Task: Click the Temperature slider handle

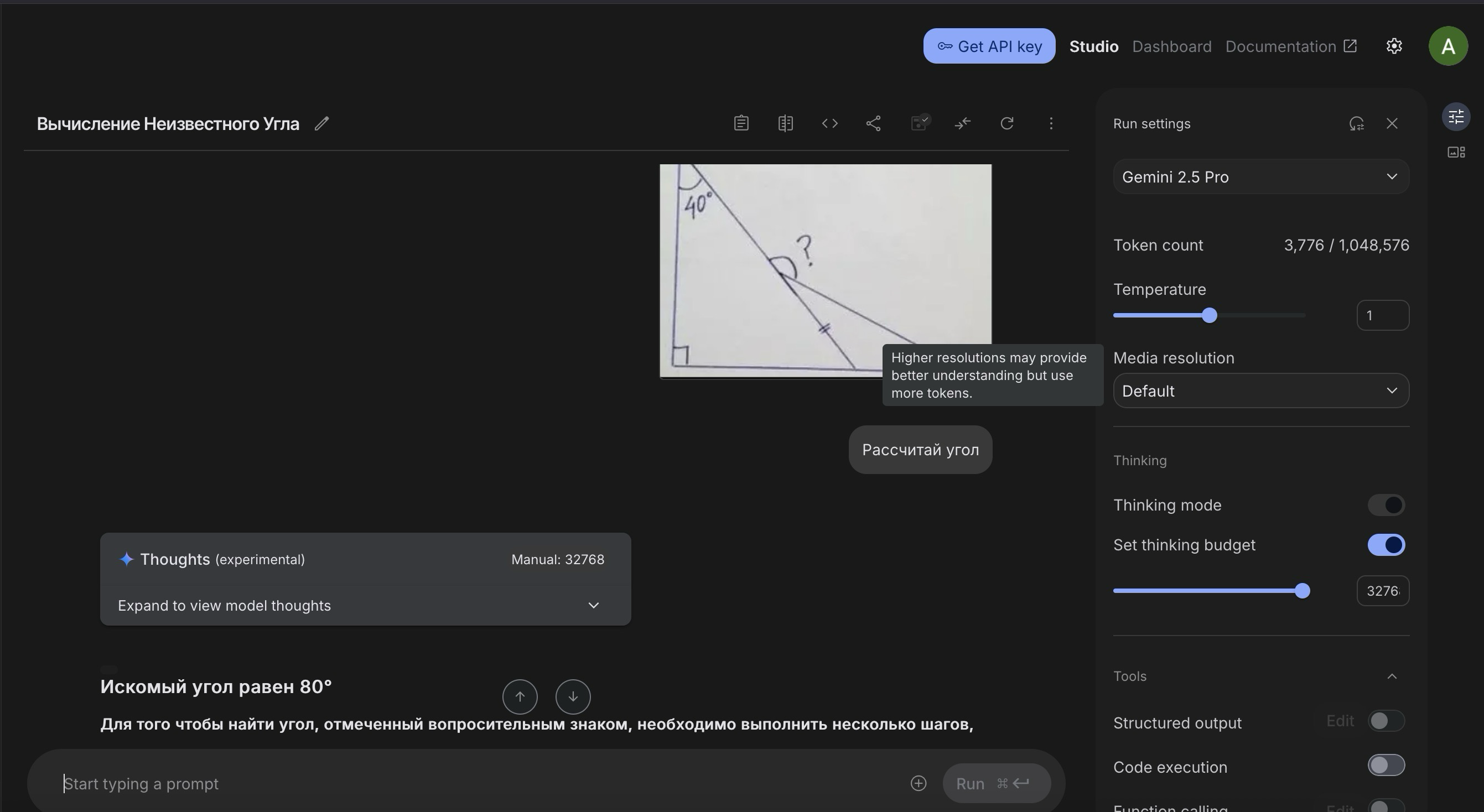Action: [x=1209, y=316]
